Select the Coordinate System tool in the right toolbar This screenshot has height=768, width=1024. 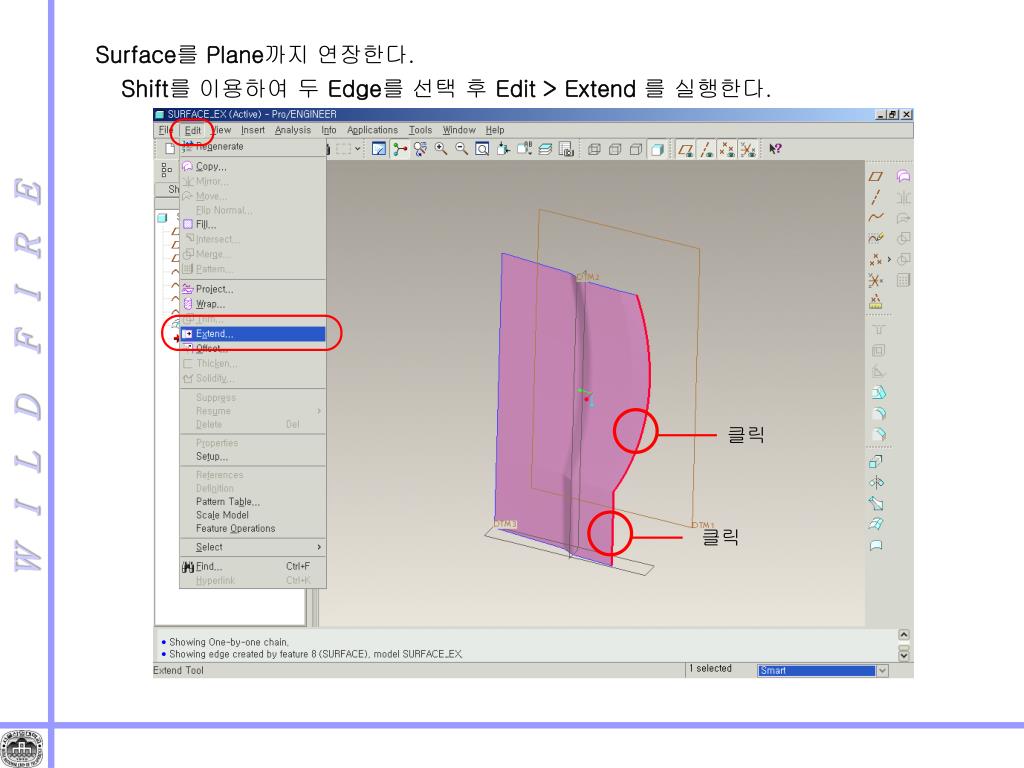(x=876, y=280)
